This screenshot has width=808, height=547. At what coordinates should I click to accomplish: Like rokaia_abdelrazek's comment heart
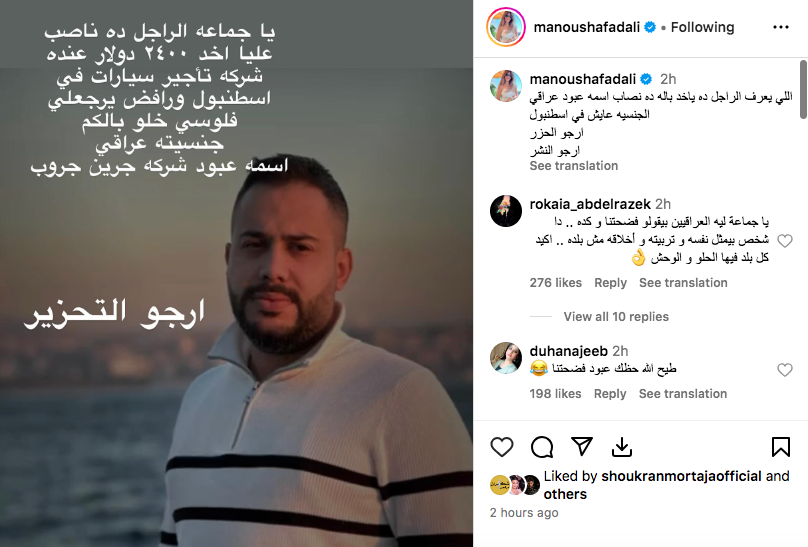point(784,241)
